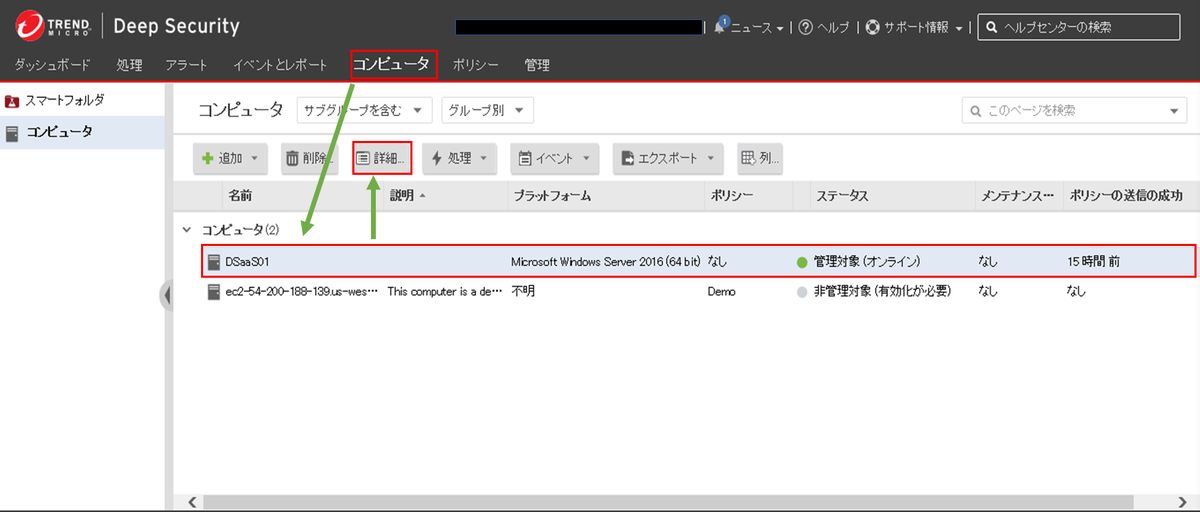Click the green online status dot
Screen dimensions: 1200x512
tap(802, 262)
